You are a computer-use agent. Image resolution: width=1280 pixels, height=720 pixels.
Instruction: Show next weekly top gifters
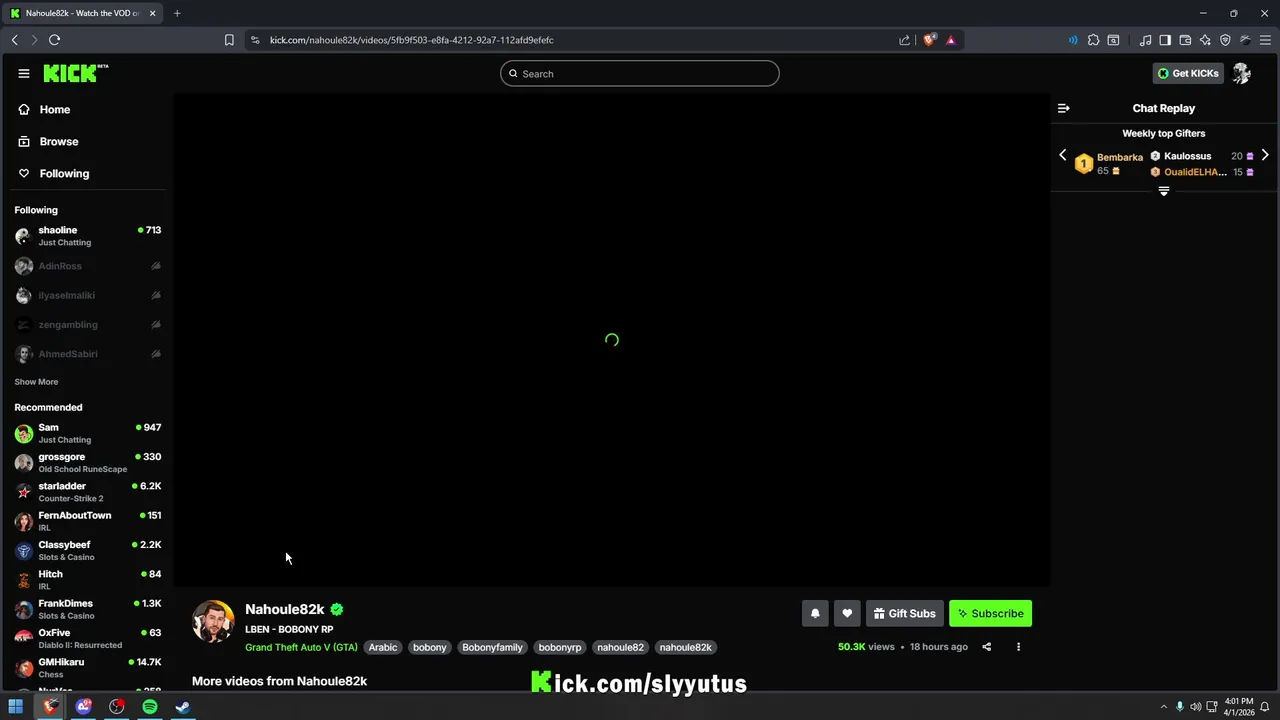(x=1265, y=155)
